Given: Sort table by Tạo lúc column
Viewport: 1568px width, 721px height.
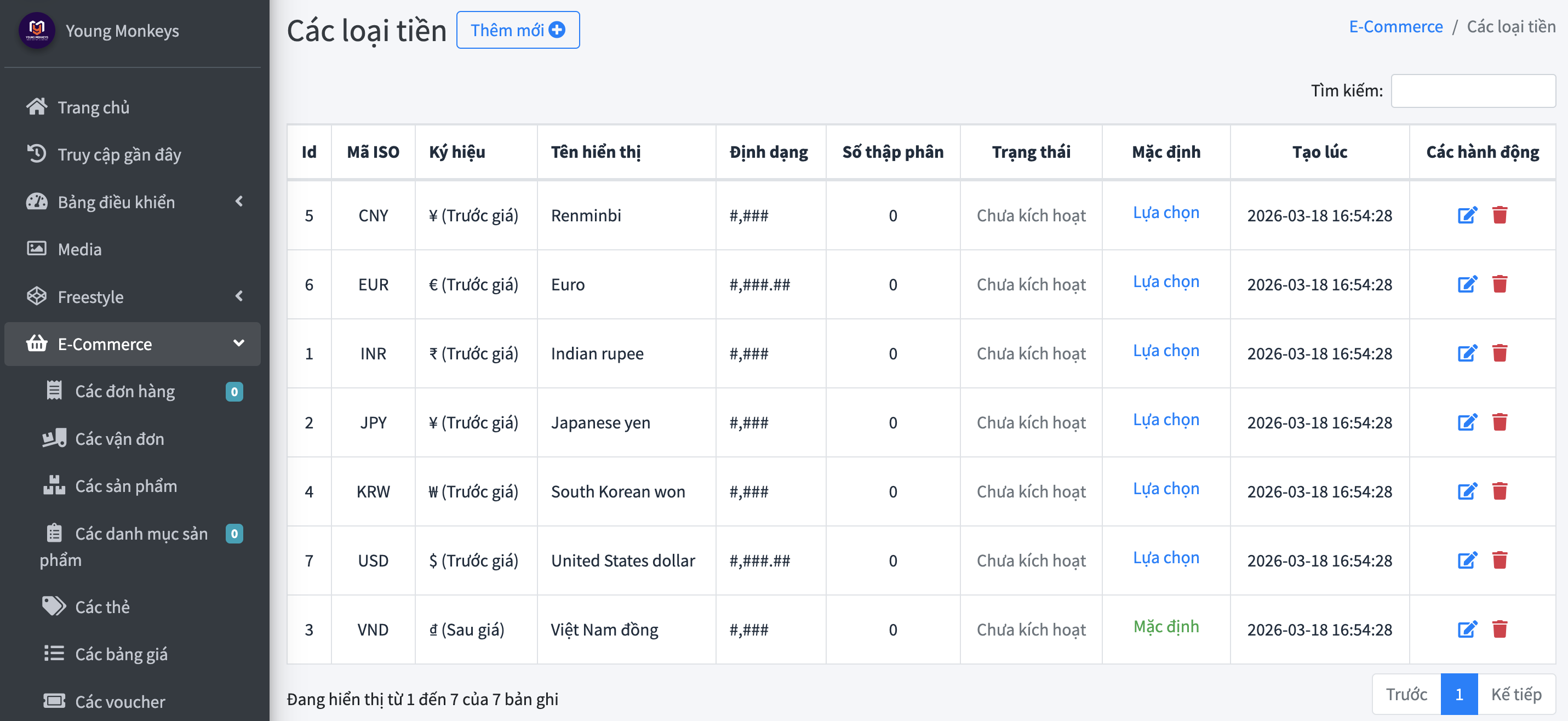Looking at the screenshot, I should [x=1320, y=152].
